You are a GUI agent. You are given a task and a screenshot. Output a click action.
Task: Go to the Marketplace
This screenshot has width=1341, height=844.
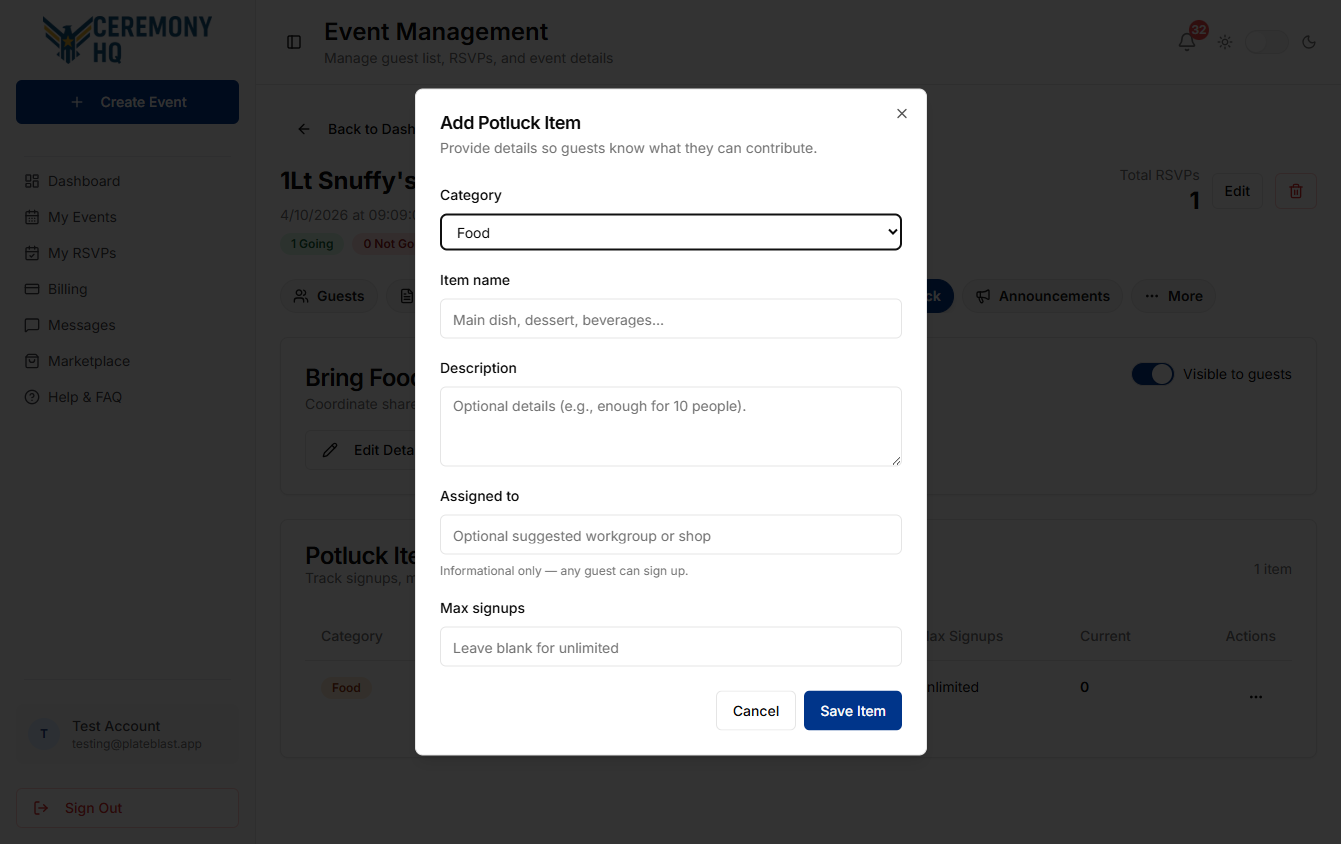coord(127,361)
